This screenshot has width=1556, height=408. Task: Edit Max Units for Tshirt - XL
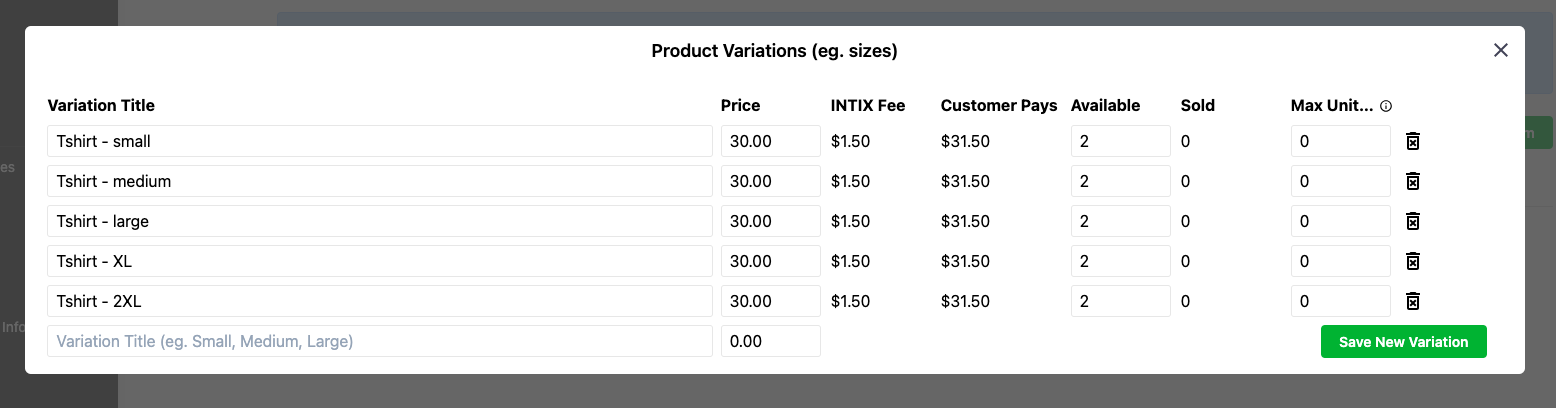pyautogui.click(x=1341, y=261)
